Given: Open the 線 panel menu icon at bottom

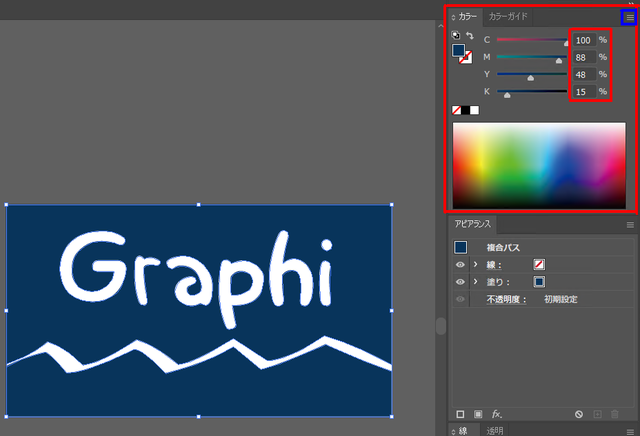Looking at the screenshot, I should click(x=630, y=432).
